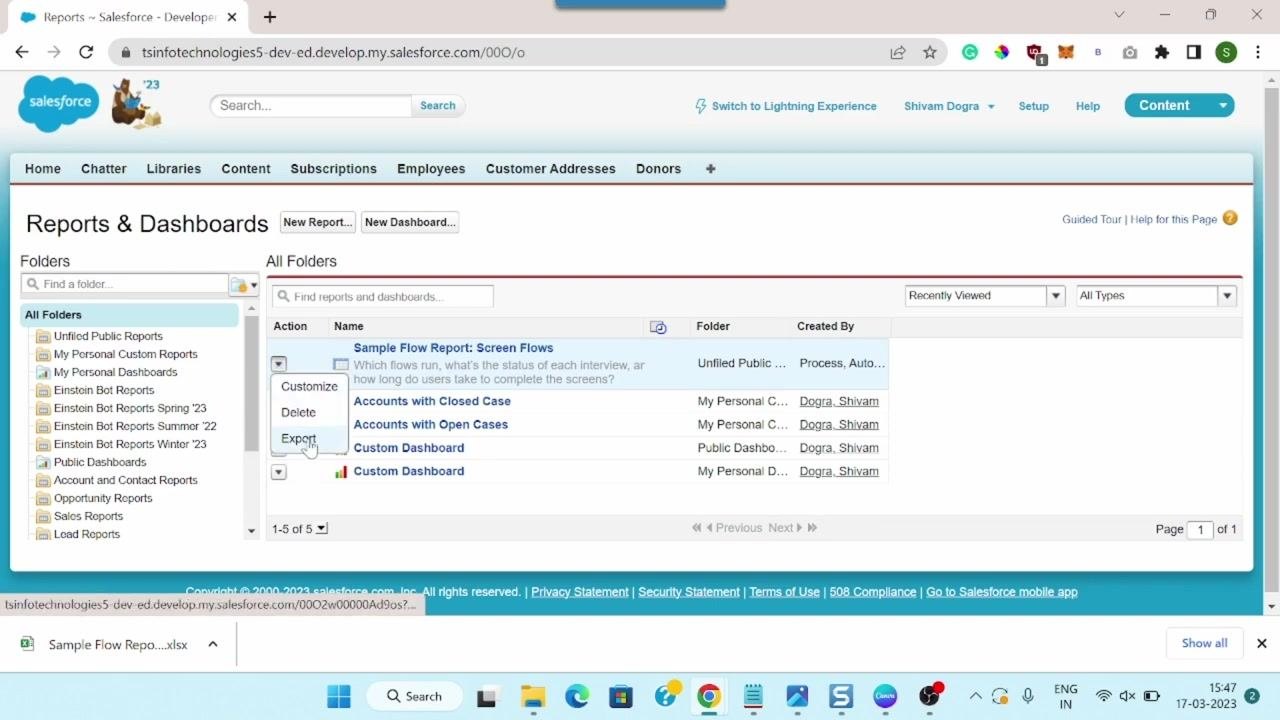Viewport: 1280px width, 720px height.
Task: Expand the Shivam Dogra user menu
Action: 991,106
